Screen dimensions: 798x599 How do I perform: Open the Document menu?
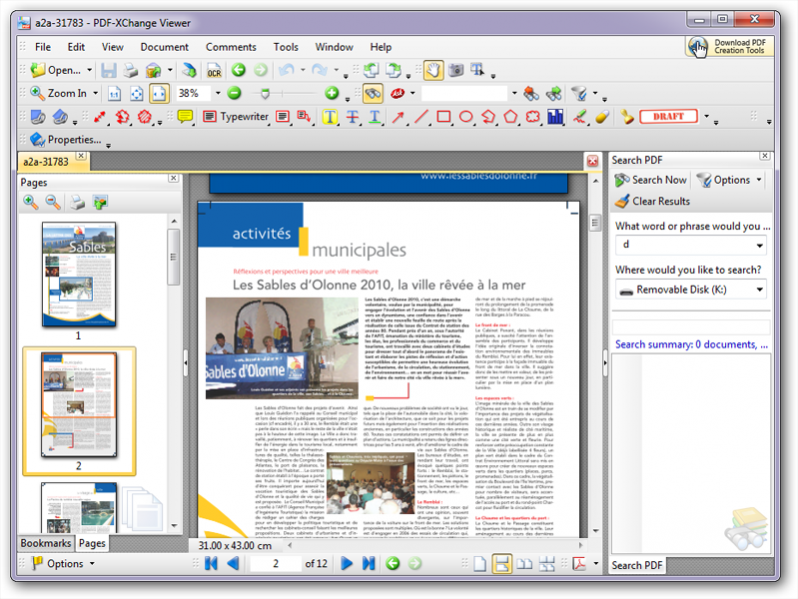pos(164,47)
